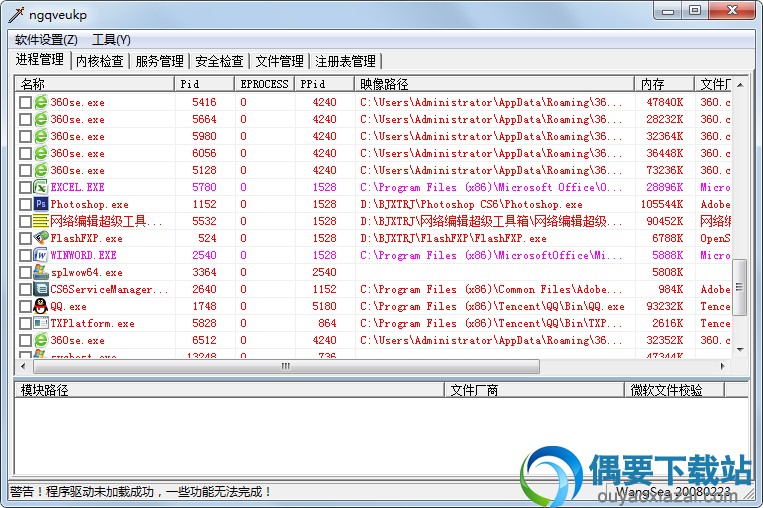Click the WINWORD.EXE process icon
The height and width of the screenshot is (508, 763).
coord(41,255)
